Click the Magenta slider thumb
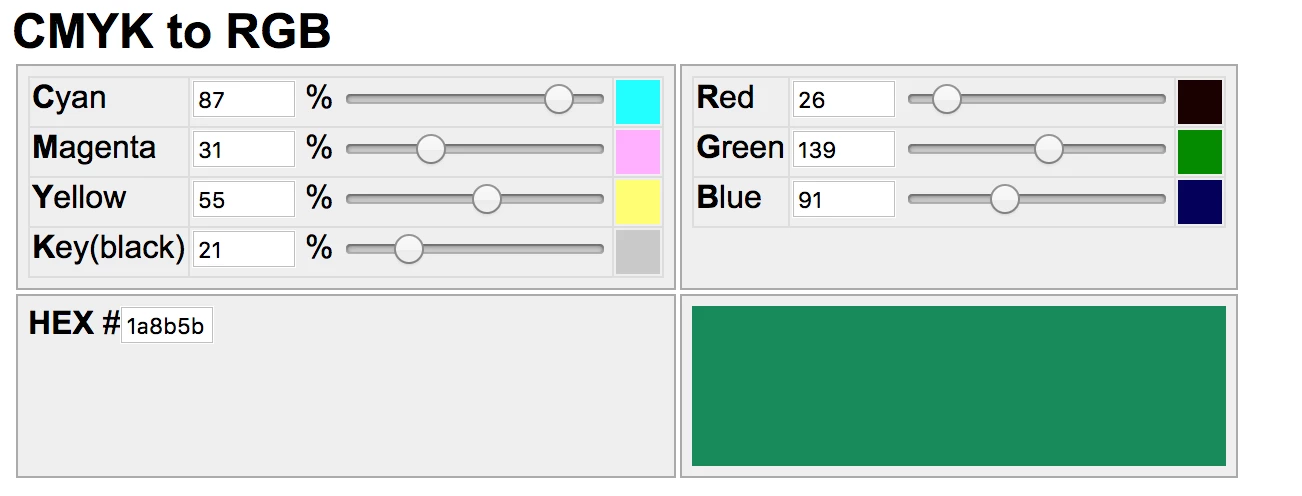The width and height of the screenshot is (1302, 496). [x=431, y=149]
